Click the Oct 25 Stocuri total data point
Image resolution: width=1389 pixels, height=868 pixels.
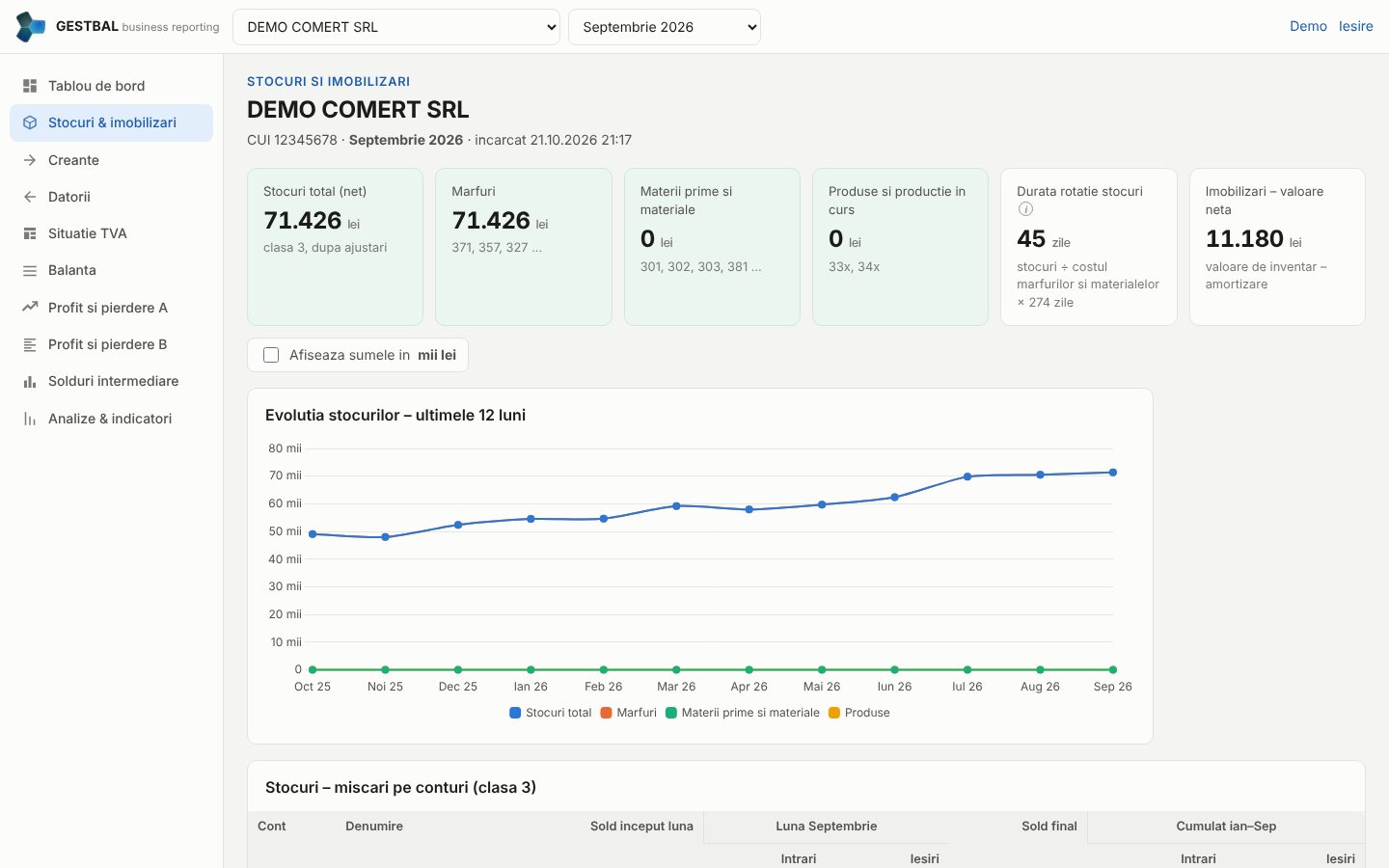[313, 534]
